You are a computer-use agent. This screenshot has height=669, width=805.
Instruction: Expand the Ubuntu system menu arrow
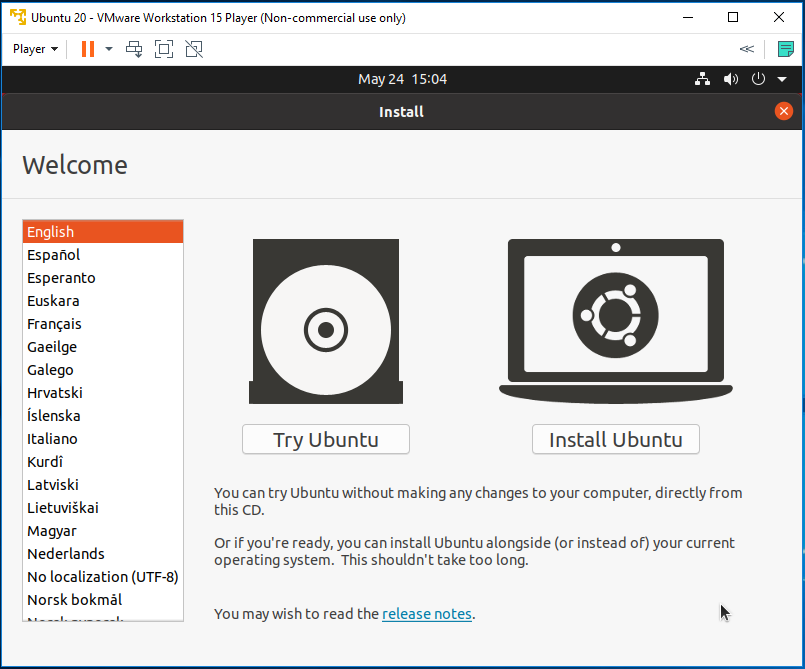click(782, 80)
